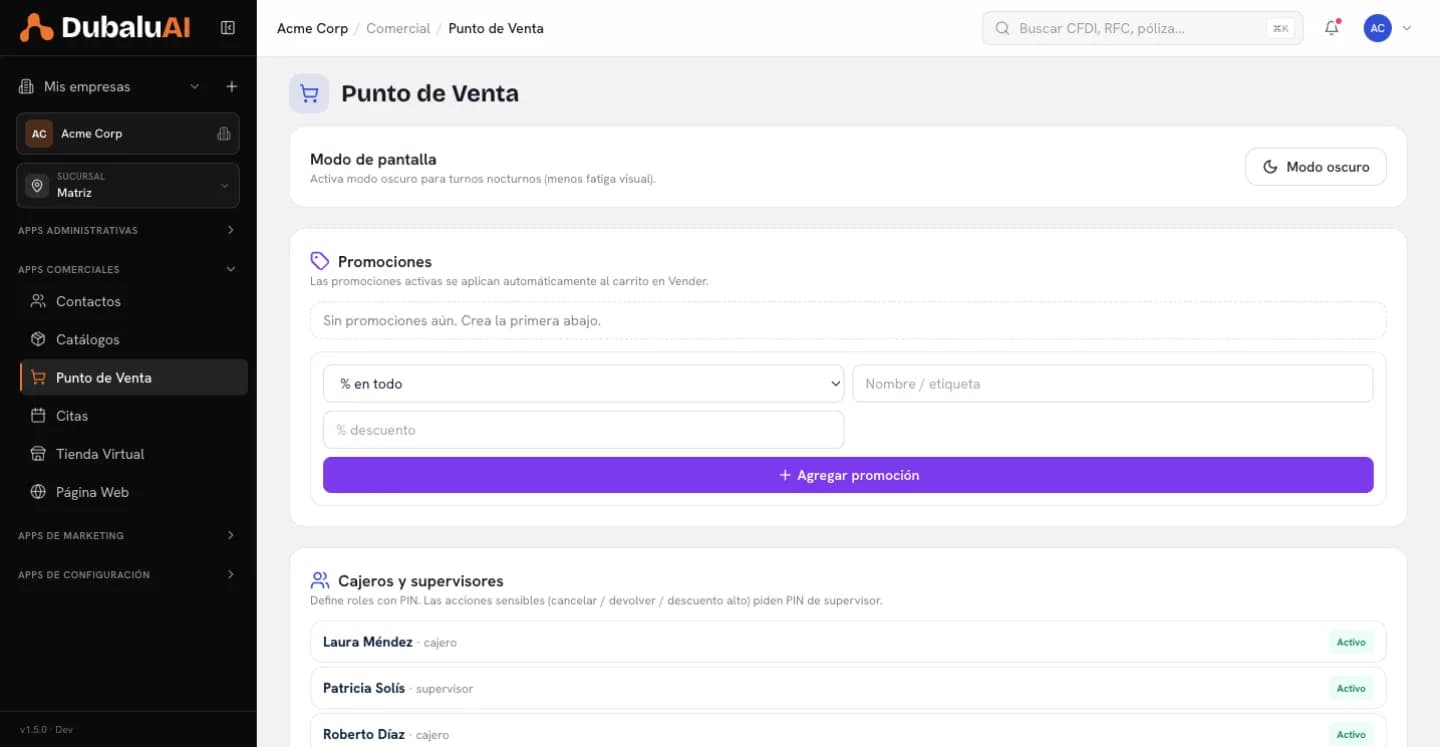Select Punto de Venta sidebar item

(134, 378)
